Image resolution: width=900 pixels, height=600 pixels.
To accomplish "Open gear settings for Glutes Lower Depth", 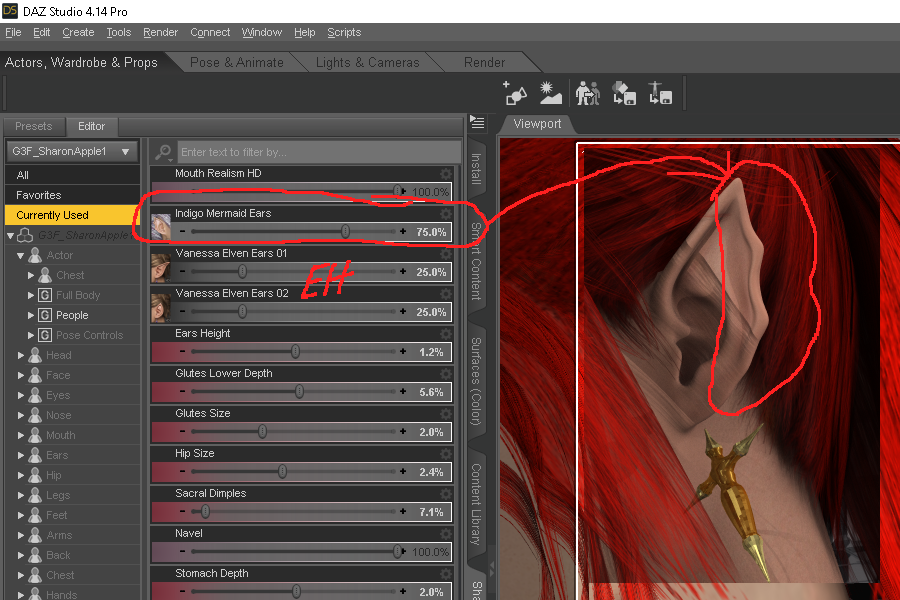I will [x=445, y=374].
